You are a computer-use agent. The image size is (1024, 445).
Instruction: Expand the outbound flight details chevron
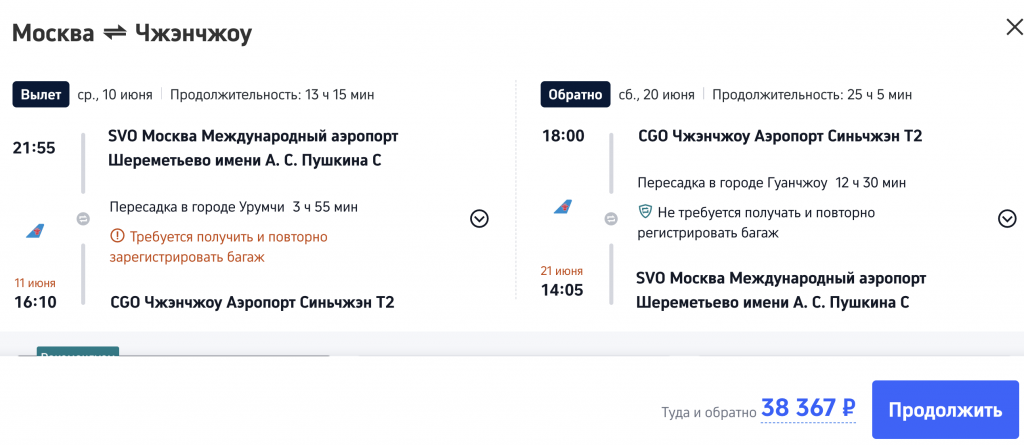(x=479, y=219)
